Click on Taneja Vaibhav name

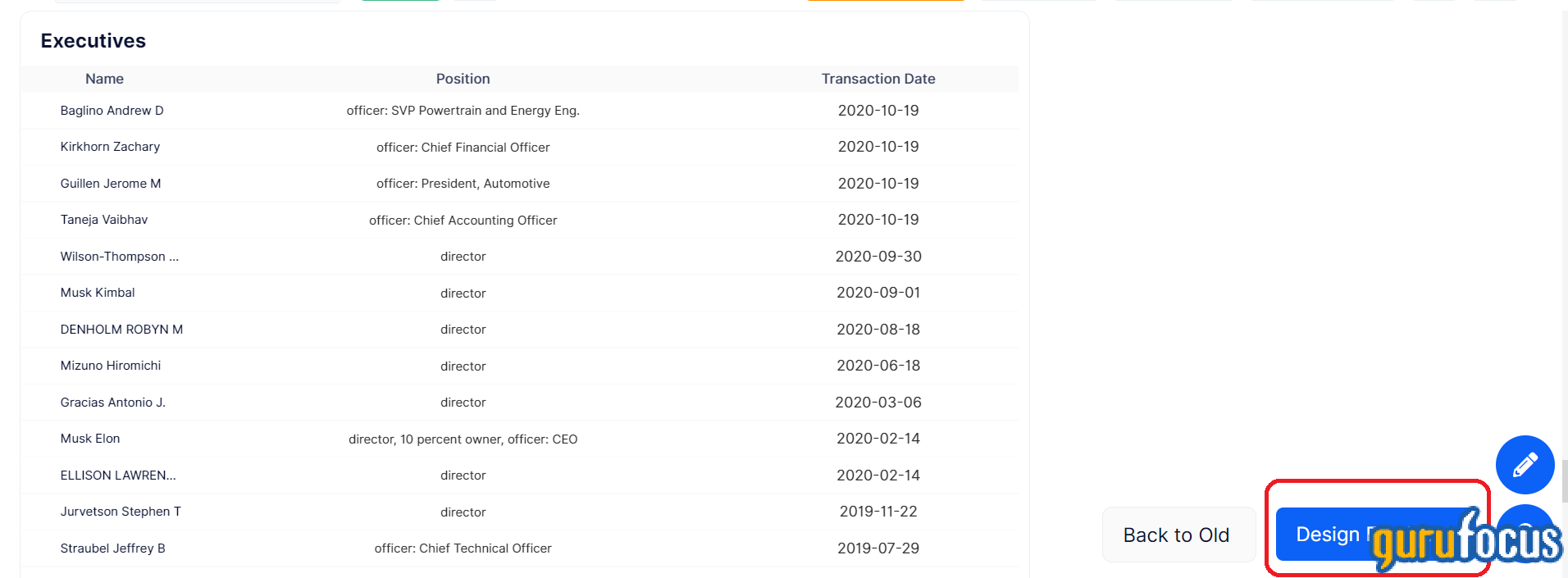104,220
